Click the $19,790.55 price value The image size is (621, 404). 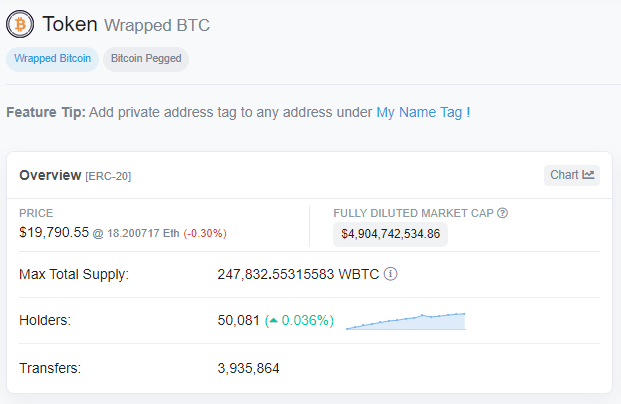54,232
